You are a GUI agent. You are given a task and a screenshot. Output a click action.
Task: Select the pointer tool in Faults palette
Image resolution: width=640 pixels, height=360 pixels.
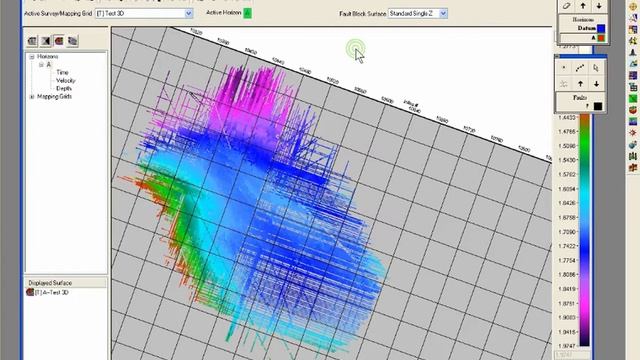[x=596, y=68]
